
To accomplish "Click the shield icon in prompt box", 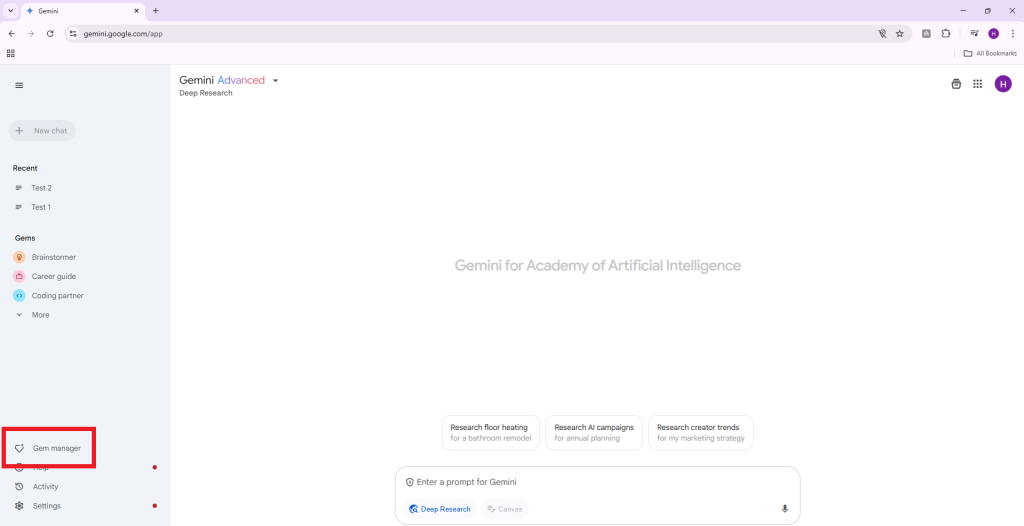I will 409,482.
